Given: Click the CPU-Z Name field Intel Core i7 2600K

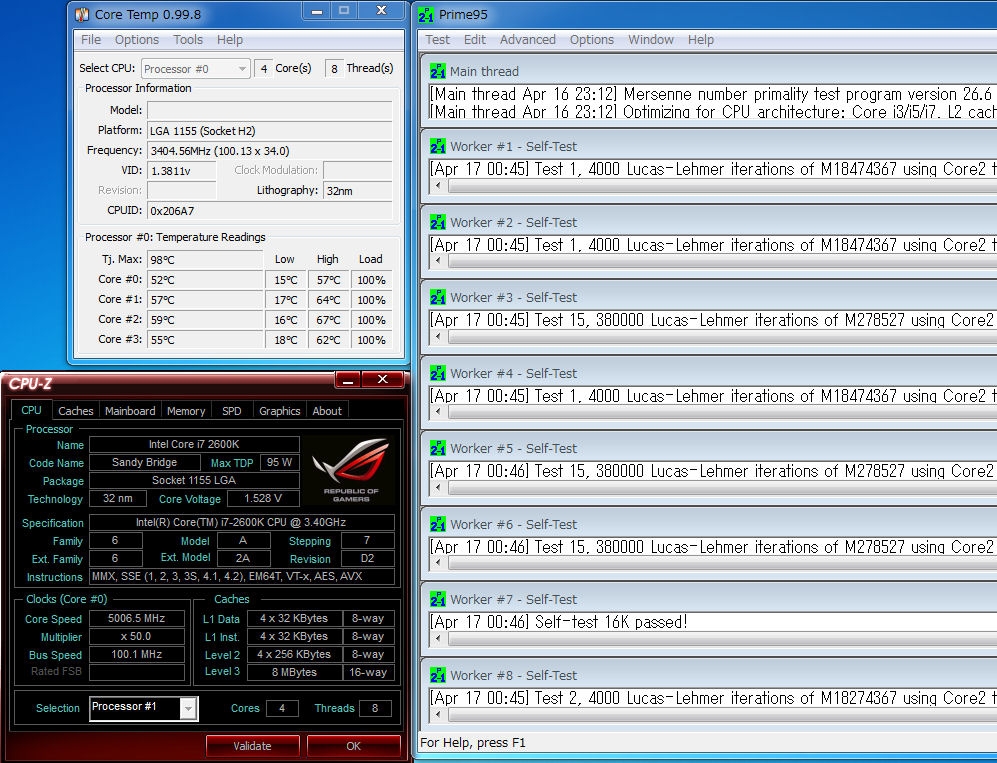Looking at the screenshot, I should pyautogui.click(x=195, y=444).
